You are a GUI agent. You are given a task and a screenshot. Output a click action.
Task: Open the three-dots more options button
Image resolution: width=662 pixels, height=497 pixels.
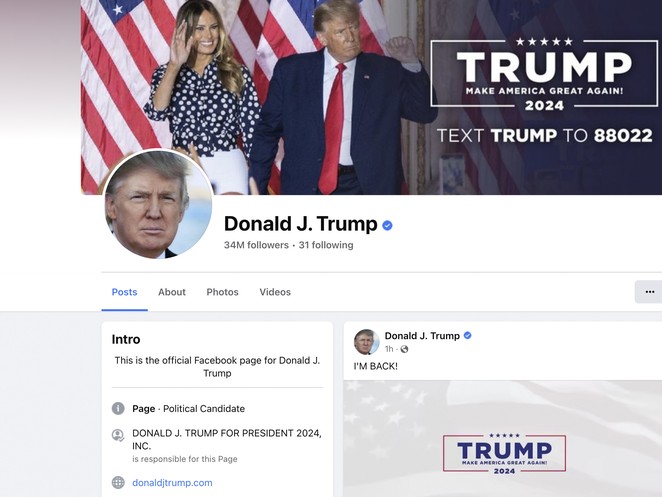649,292
